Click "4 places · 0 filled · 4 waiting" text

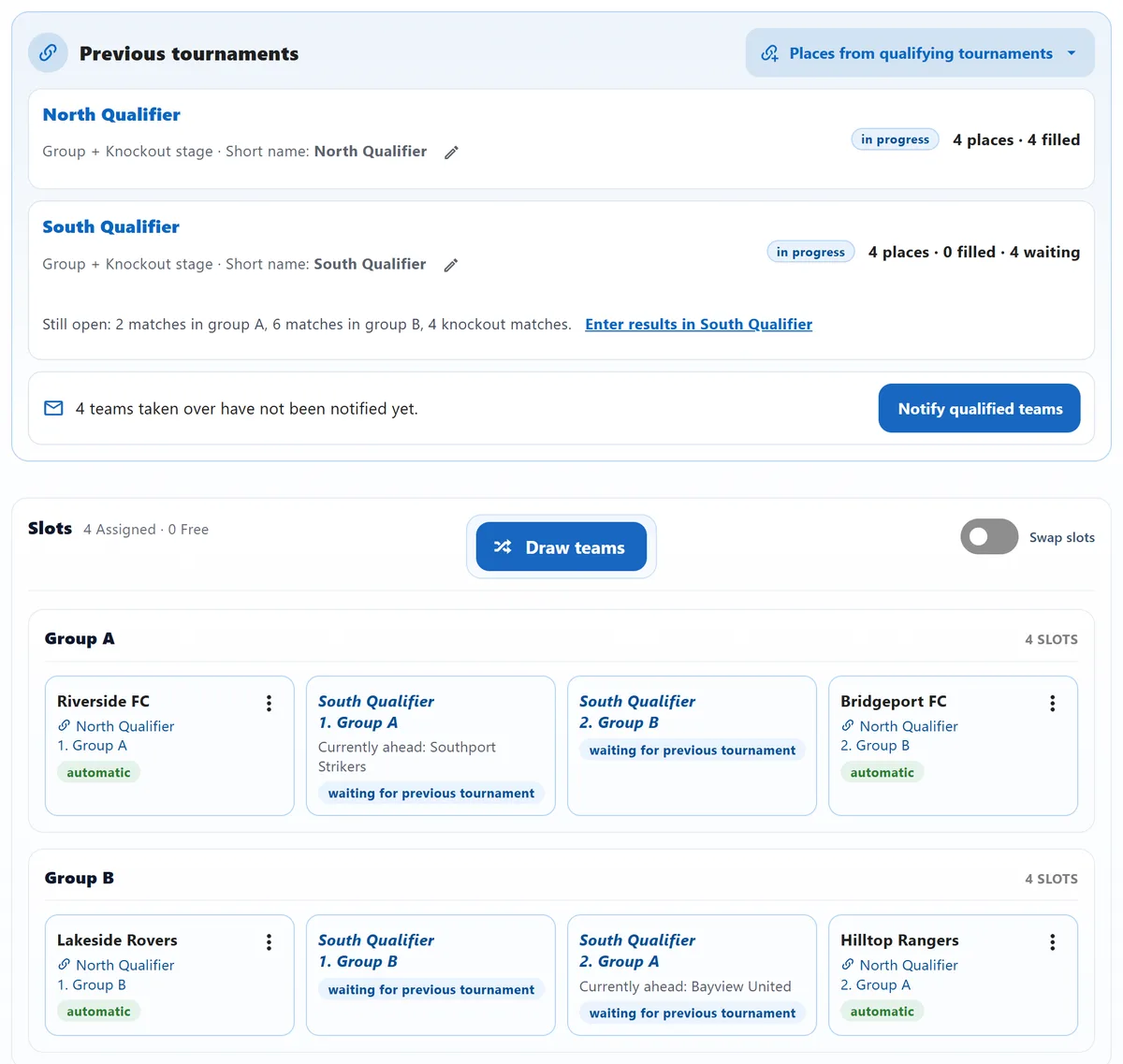[974, 252]
